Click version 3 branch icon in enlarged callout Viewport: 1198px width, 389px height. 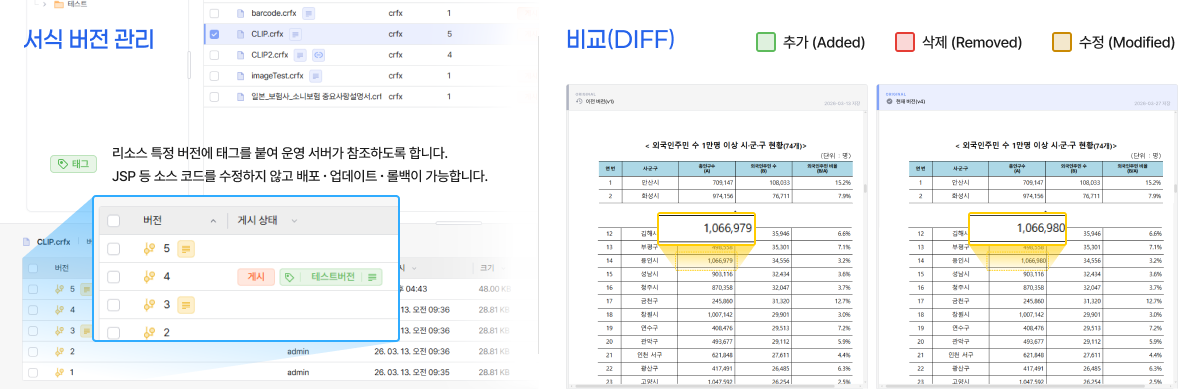(150, 305)
